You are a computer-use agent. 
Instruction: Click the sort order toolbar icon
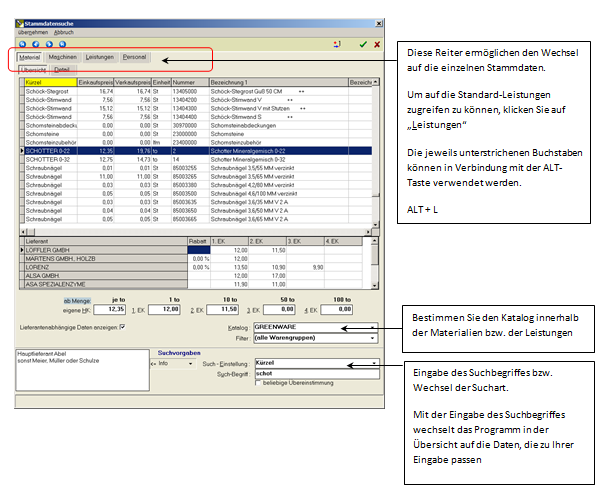[x=337, y=44]
